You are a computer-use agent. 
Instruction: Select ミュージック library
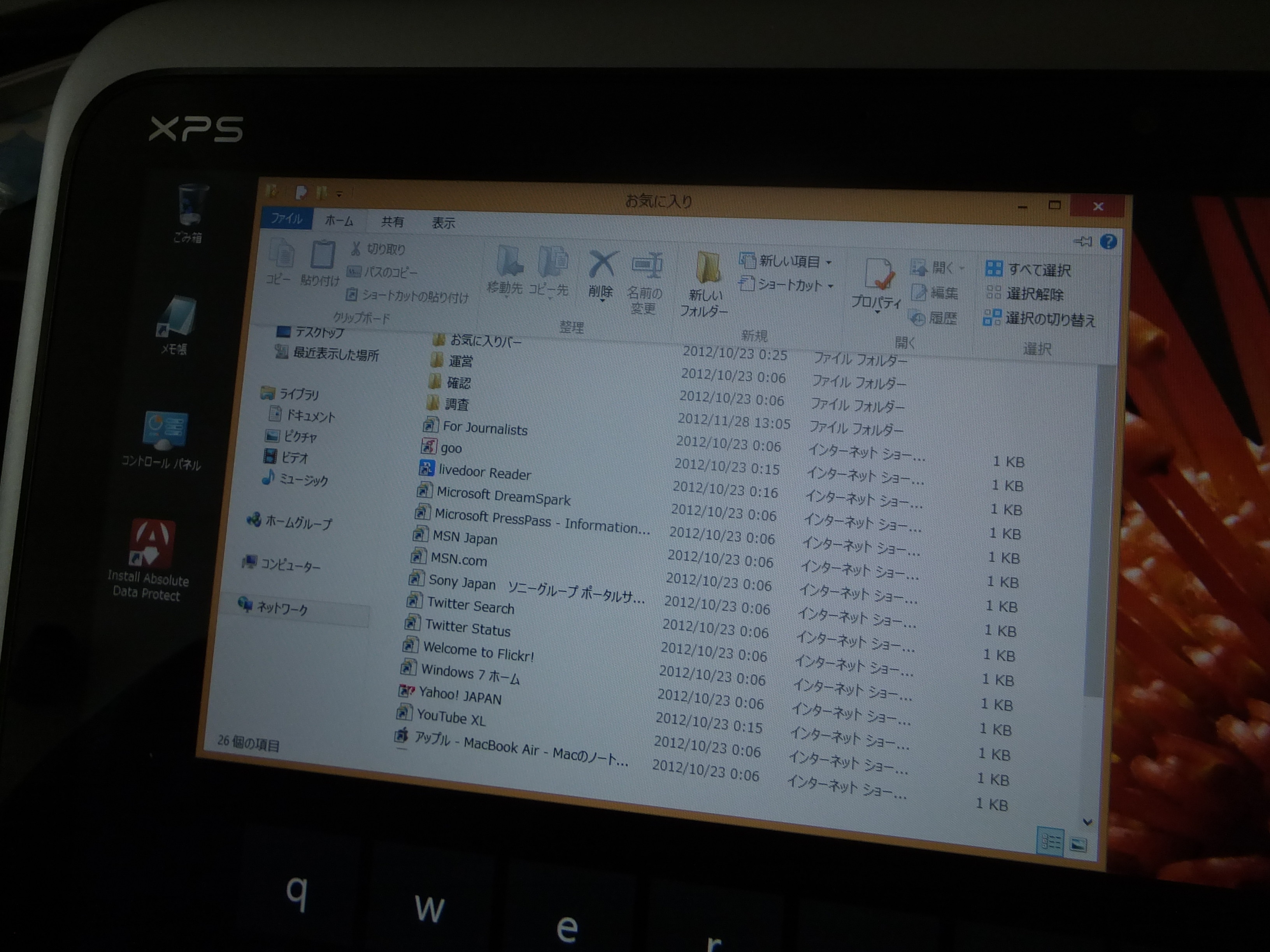(x=295, y=479)
